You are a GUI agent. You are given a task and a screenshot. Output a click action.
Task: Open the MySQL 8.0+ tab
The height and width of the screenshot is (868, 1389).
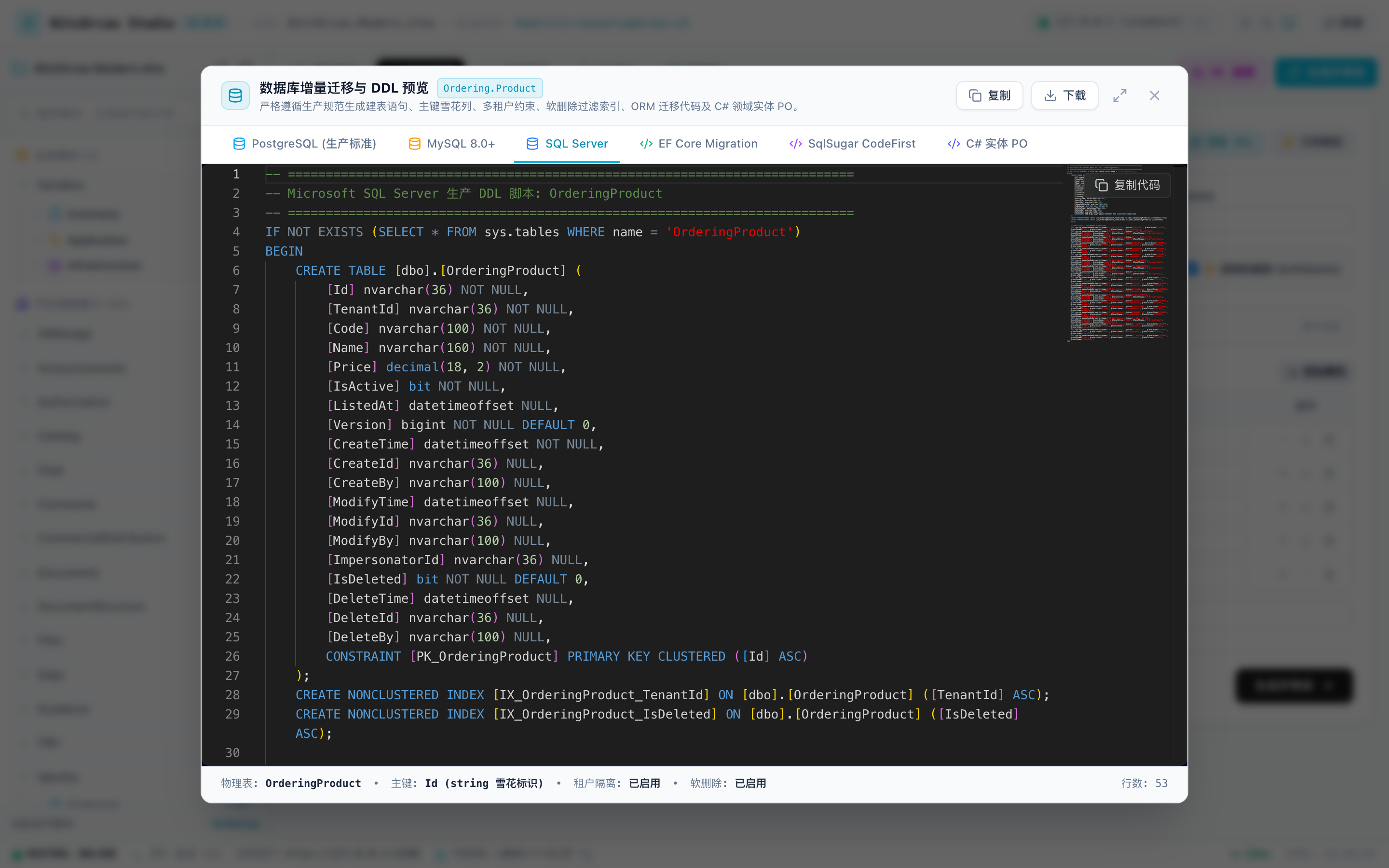click(x=451, y=144)
